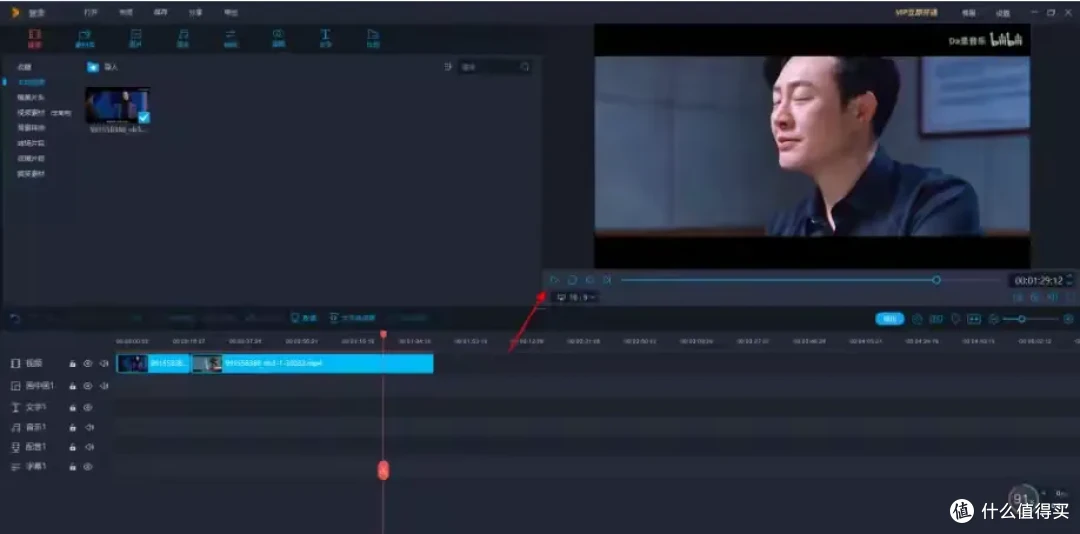The image size is (1080, 534).
Task: Click the preview progress slider handle
Action: pyautogui.click(x=936, y=280)
